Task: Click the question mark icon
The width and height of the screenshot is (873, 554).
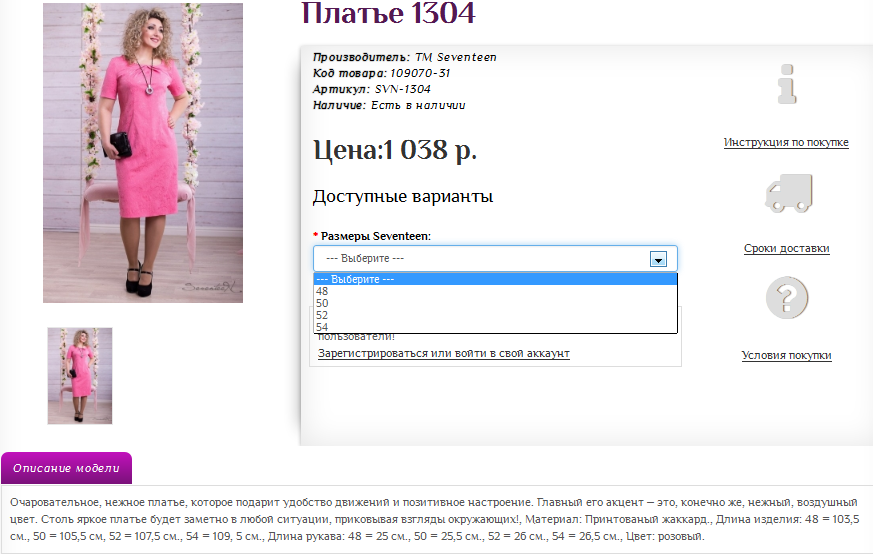Action: (787, 297)
